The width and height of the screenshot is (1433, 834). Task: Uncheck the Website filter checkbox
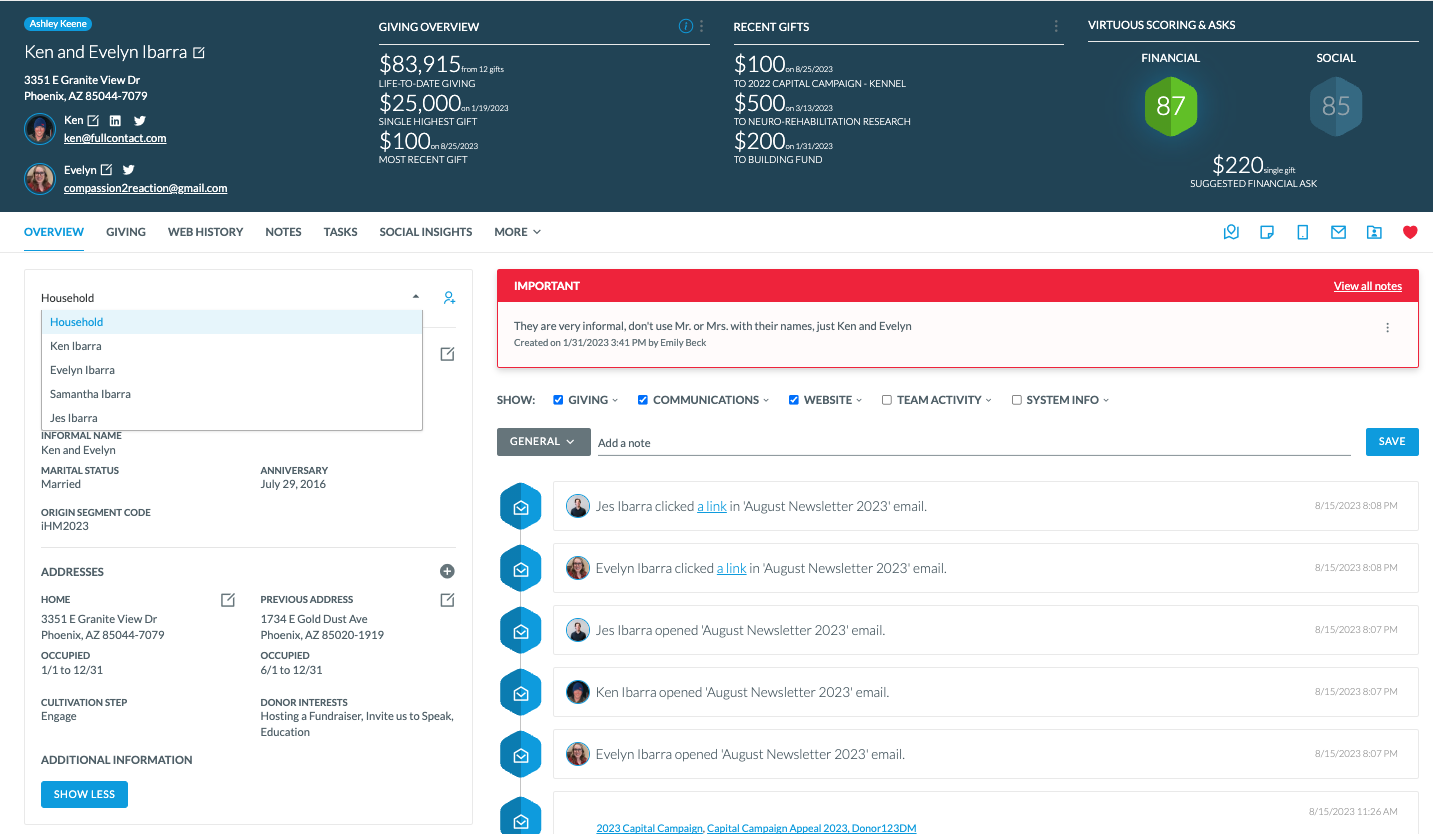pos(794,400)
